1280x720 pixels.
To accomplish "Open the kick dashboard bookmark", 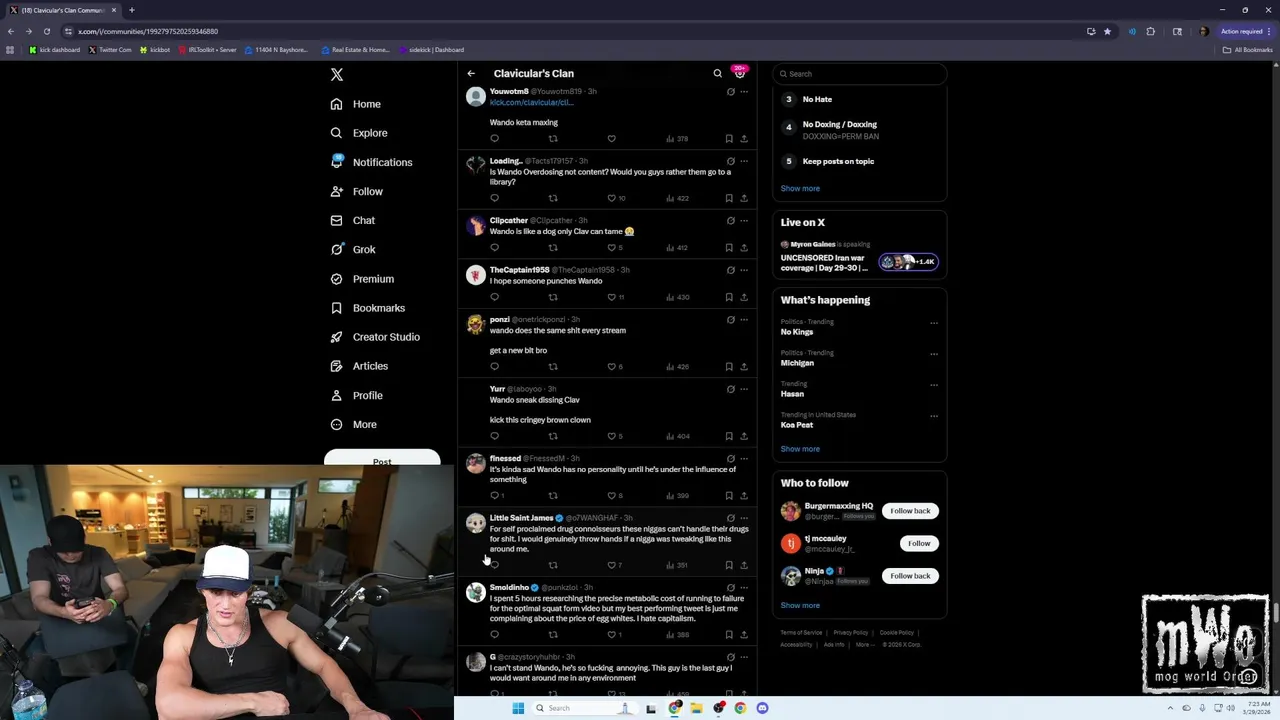I will coord(55,50).
